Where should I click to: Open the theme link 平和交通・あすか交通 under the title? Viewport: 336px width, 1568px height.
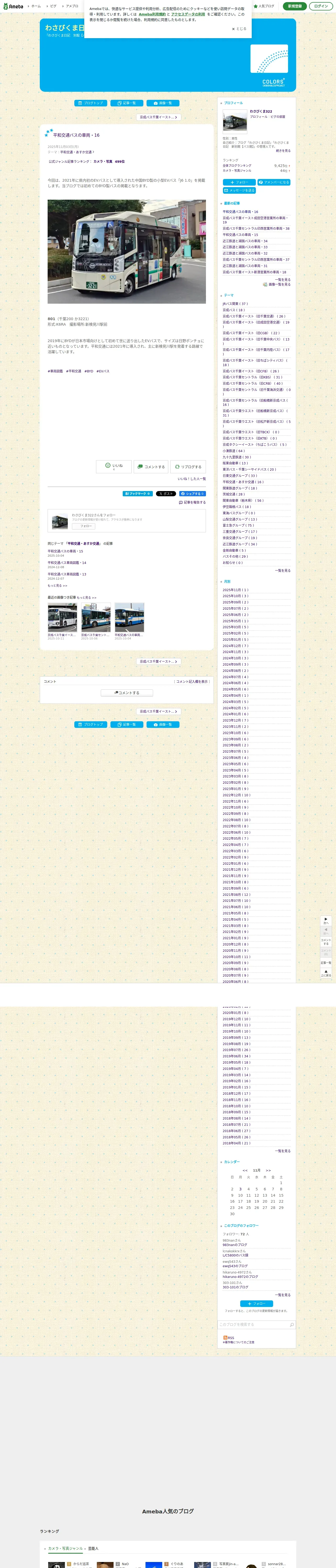tap(77, 152)
